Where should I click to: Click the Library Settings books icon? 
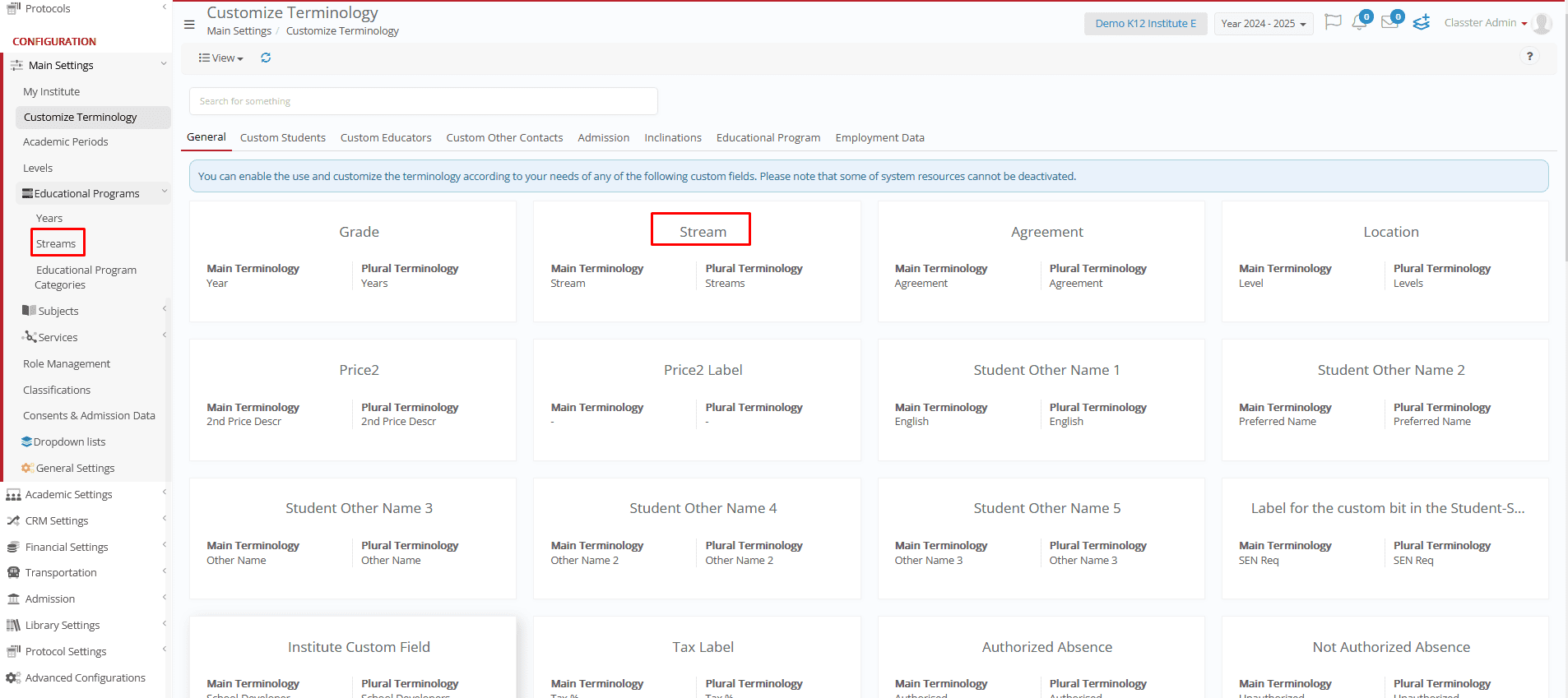click(13, 625)
